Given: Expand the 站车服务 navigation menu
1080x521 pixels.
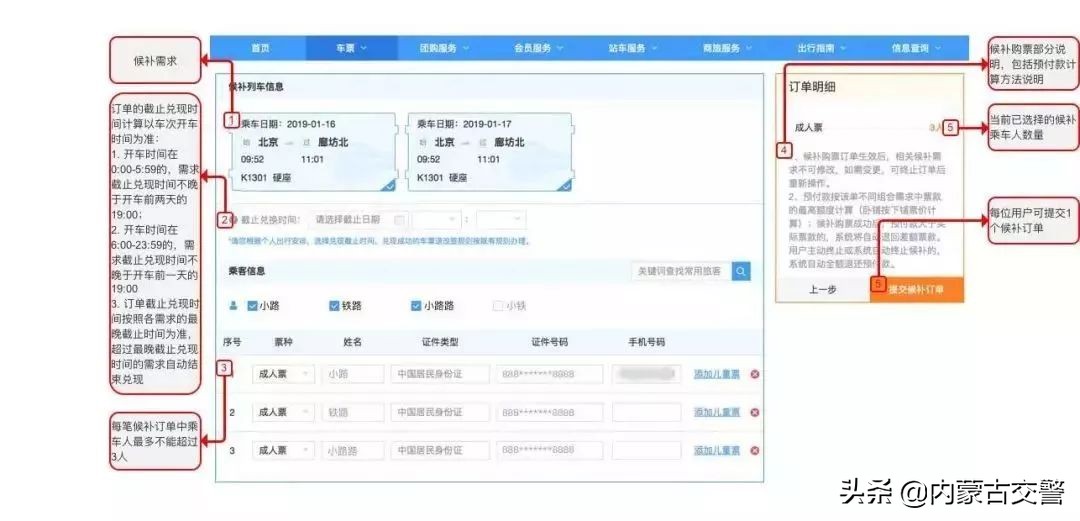Looking at the screenshot, I should pos(633,48).
